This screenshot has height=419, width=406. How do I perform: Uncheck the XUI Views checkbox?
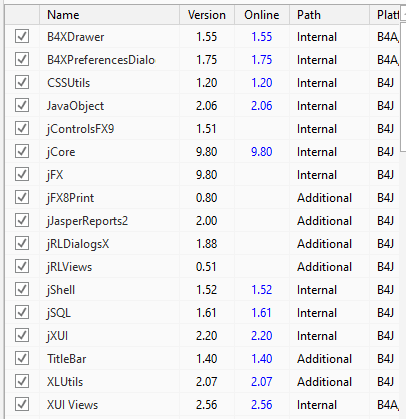(x=22, y=404)
